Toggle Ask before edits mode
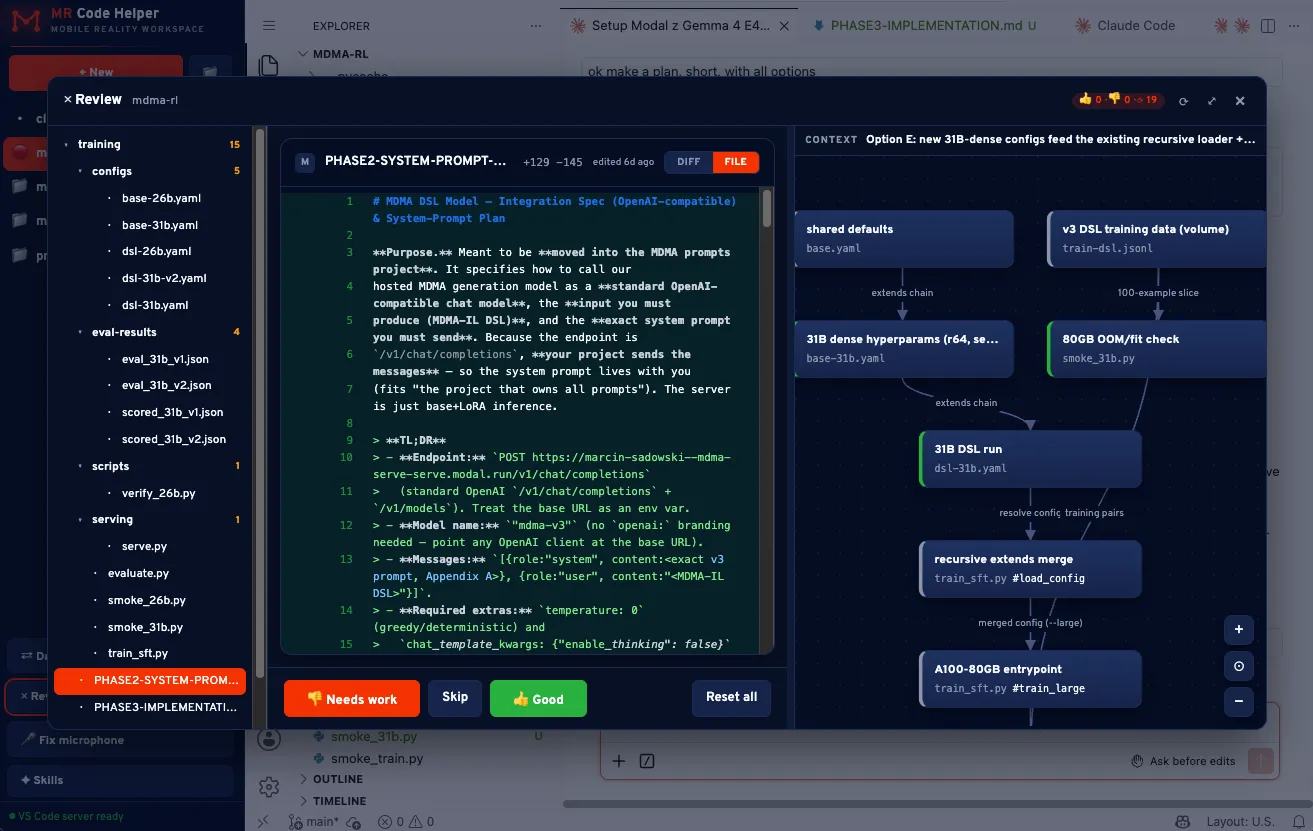 pyautogui.click(x=1182, y=761)
